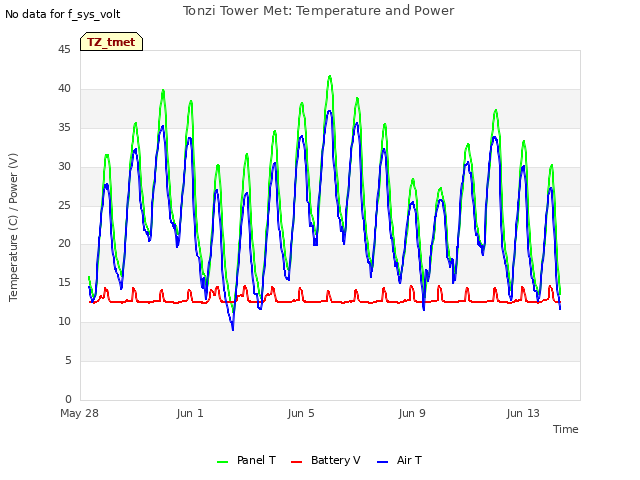The width and height of the screenshot is (640, 480).
Task: Toggle the Air T legend entry
Action: [x=399, y=460]
